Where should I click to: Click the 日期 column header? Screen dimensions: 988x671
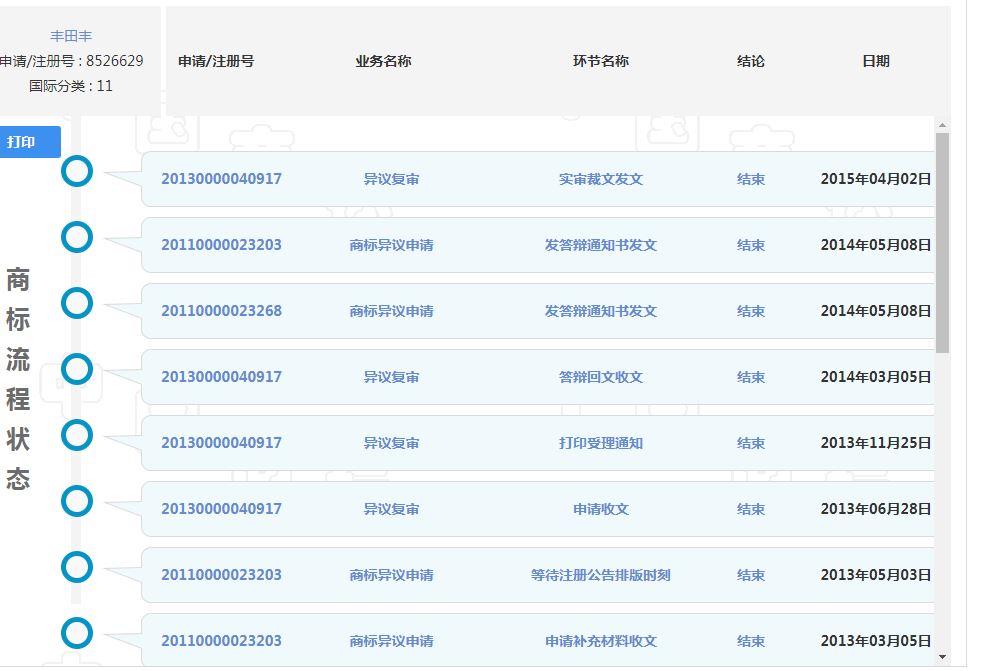[x=875, y=61]
